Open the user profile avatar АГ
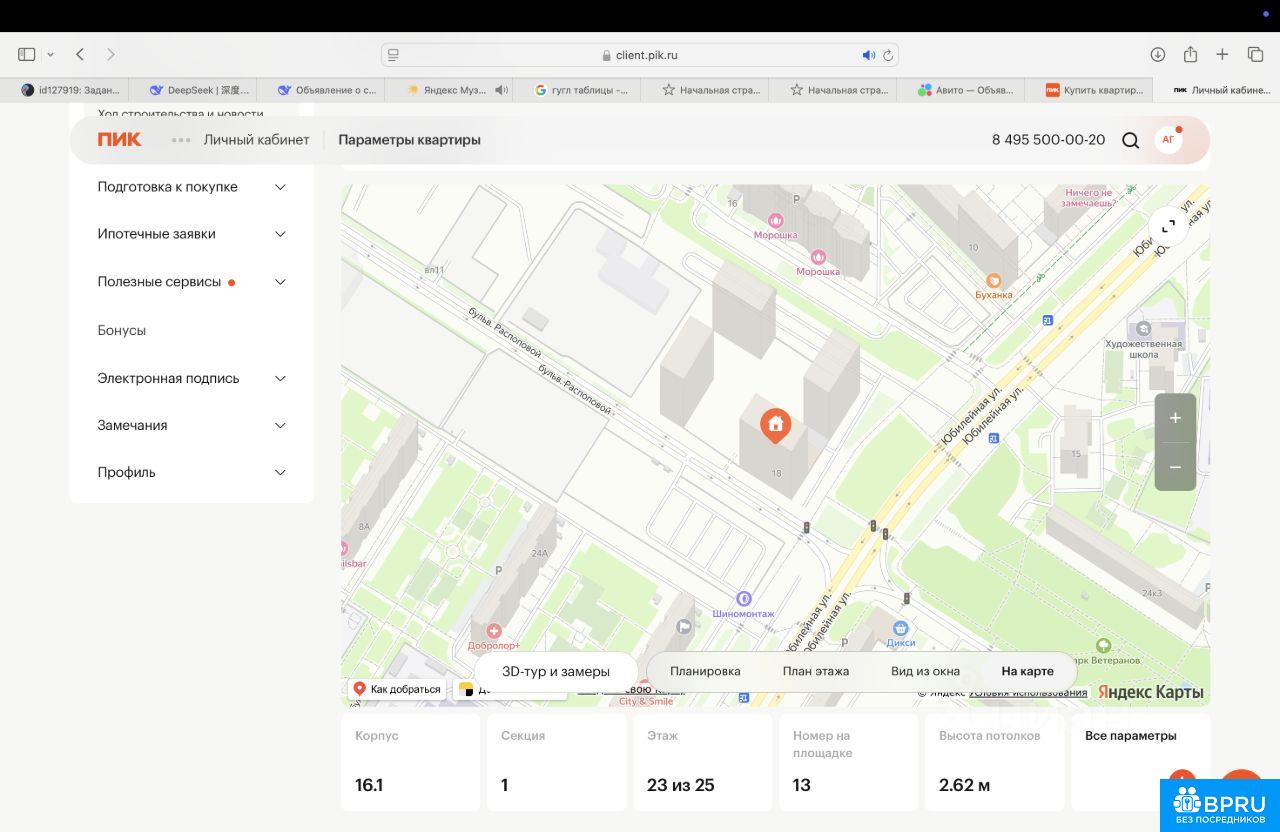Image resolution: width=1280 pixels, height=832 pixels. 1168,140
